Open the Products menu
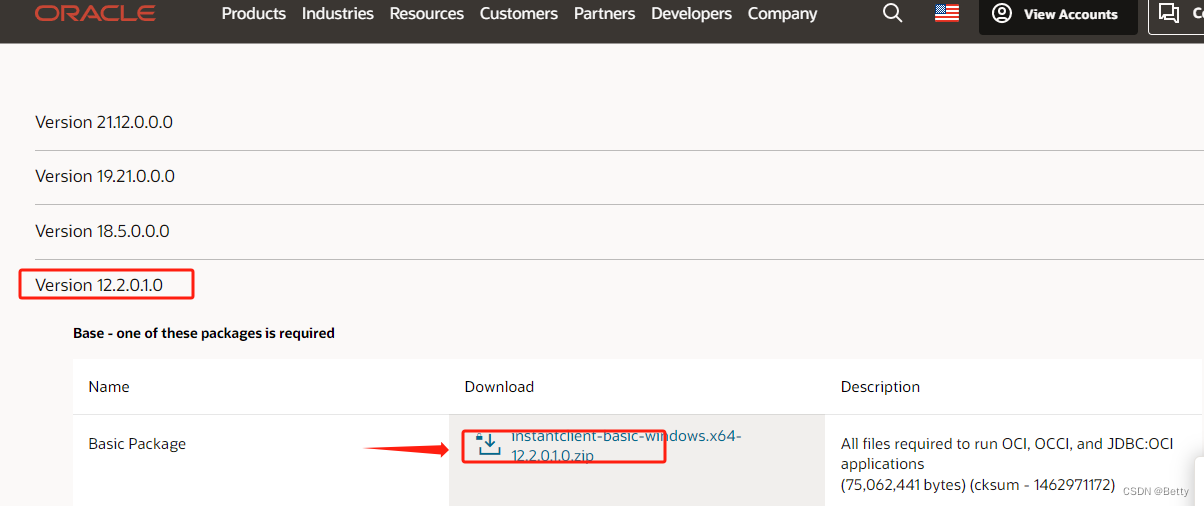The image size is (1204, 506). pyautogui.click(x=253, y=14)
